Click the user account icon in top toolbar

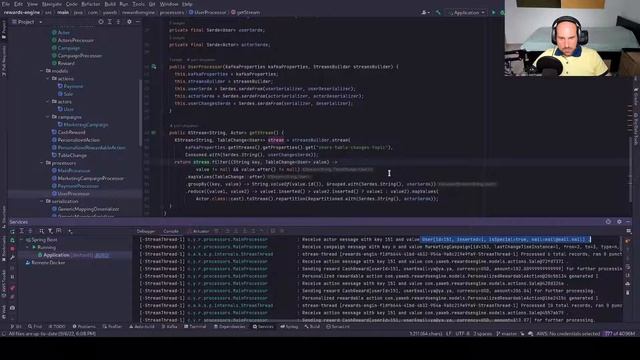(x=424, y=13)
